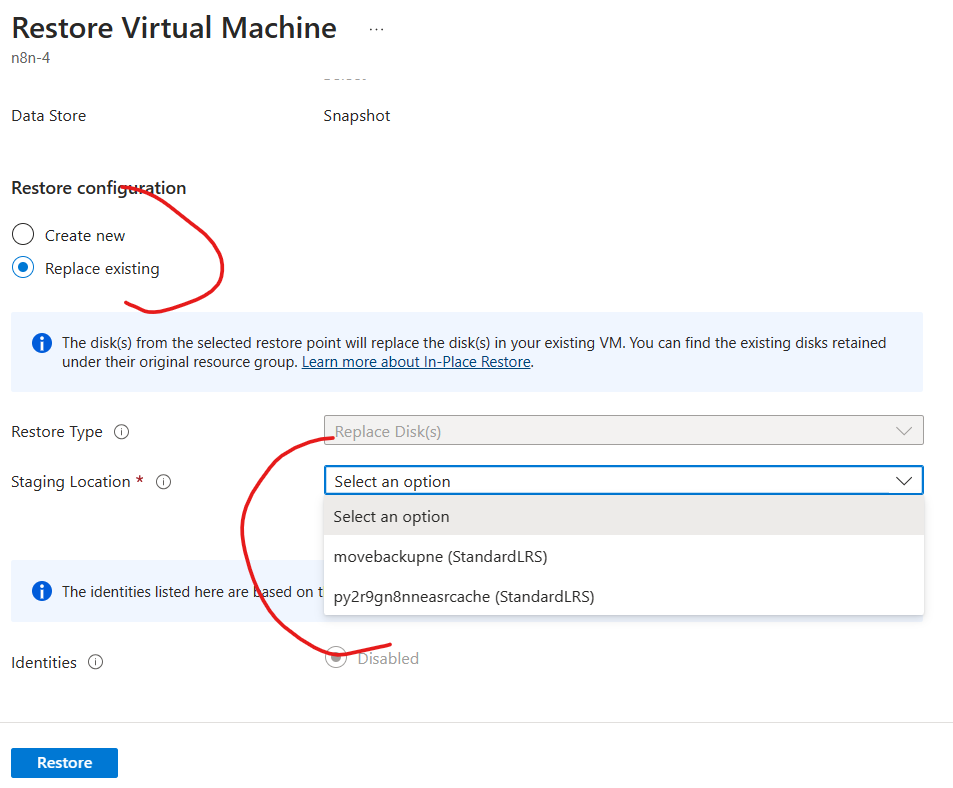Screen dimensions: 953x788
Task: Click the Restore Type Replace Disk(s) dropdown
Action: 623,431
